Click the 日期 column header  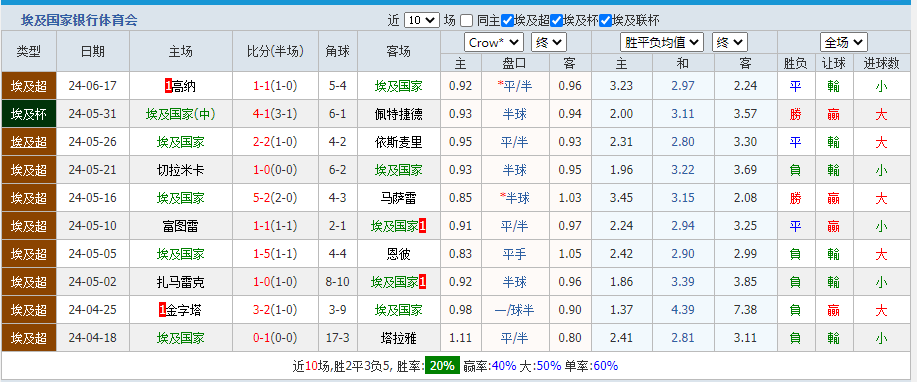92,51
